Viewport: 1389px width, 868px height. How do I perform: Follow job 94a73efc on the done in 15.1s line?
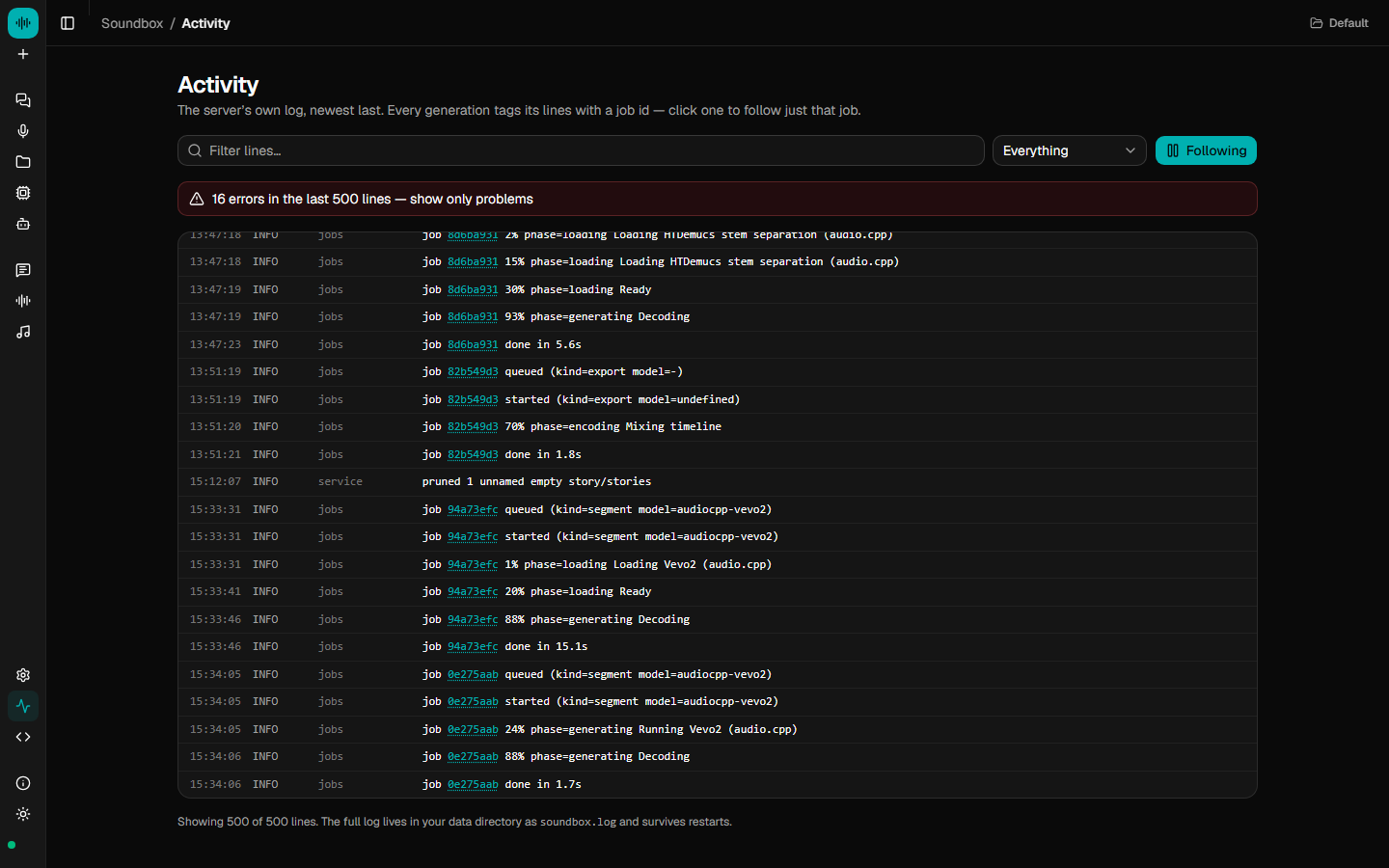(473, 646)
